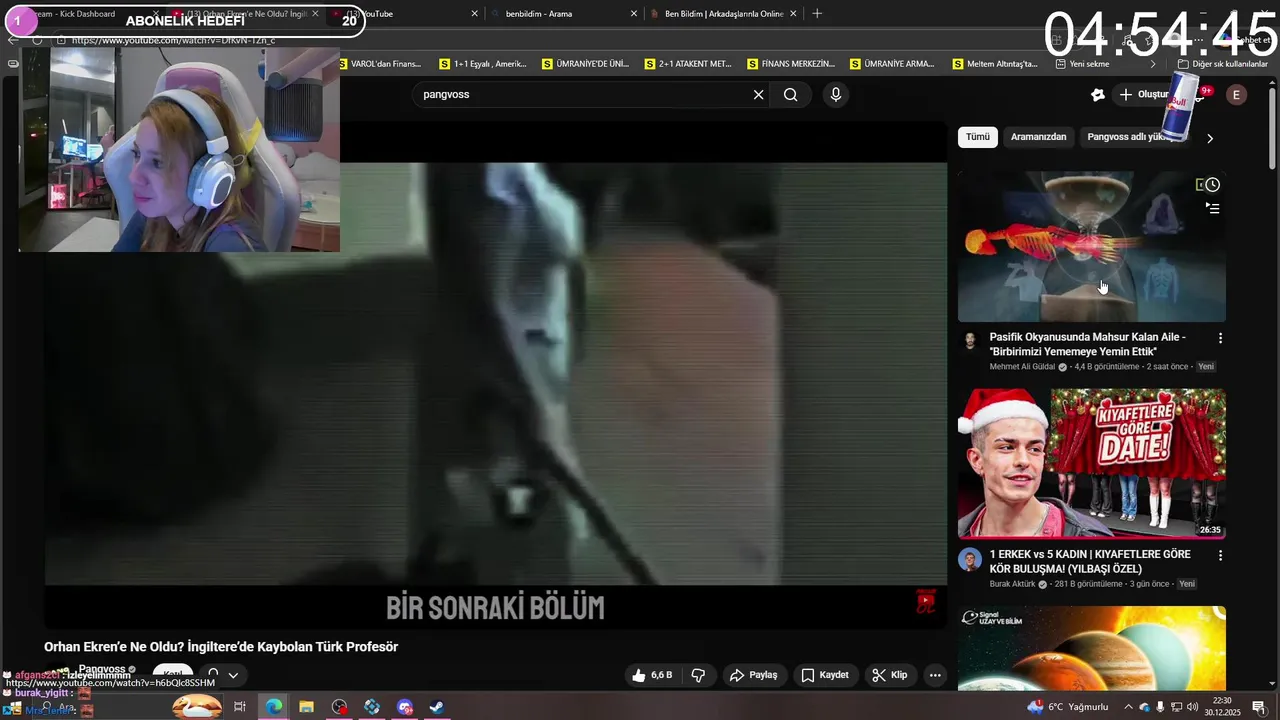Open the 1+1 Eşyalı bookmark
The image size is (1280, 720).
coord(483,64)
